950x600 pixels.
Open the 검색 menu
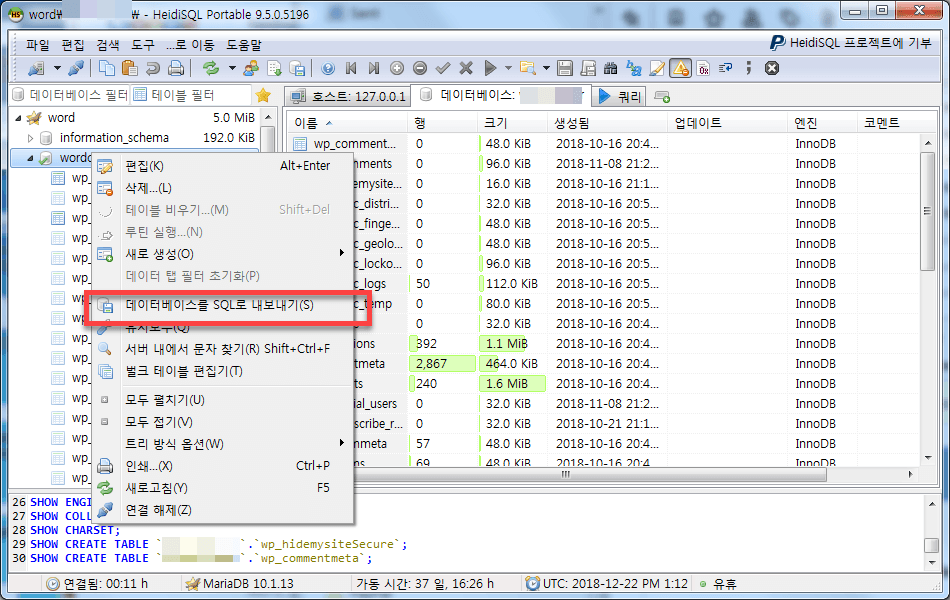[x=108, y=45]
